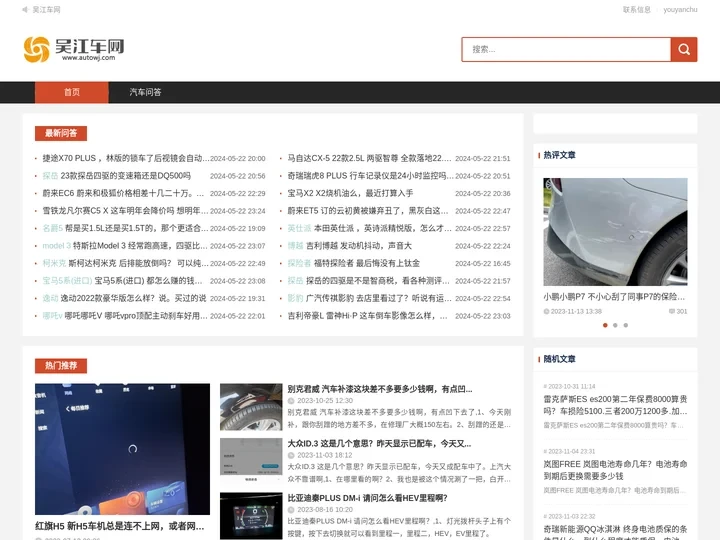The height and width of the screenshot is (540, 720).
Task: Open the 别克君威 汽车补漆 article title
Action: [380, 389]
